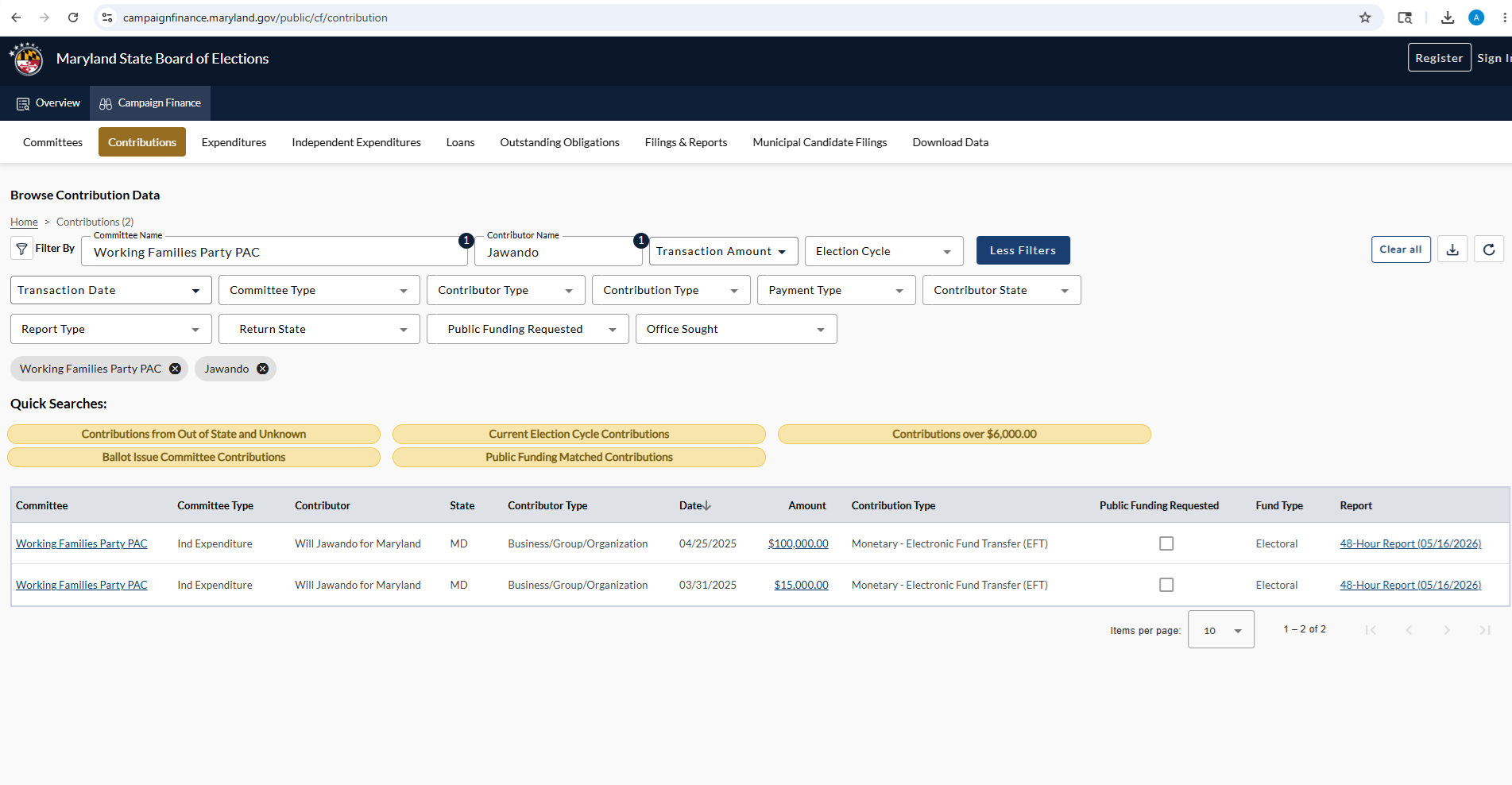
Task: Open the Return State dropdown
Action: 319,329
